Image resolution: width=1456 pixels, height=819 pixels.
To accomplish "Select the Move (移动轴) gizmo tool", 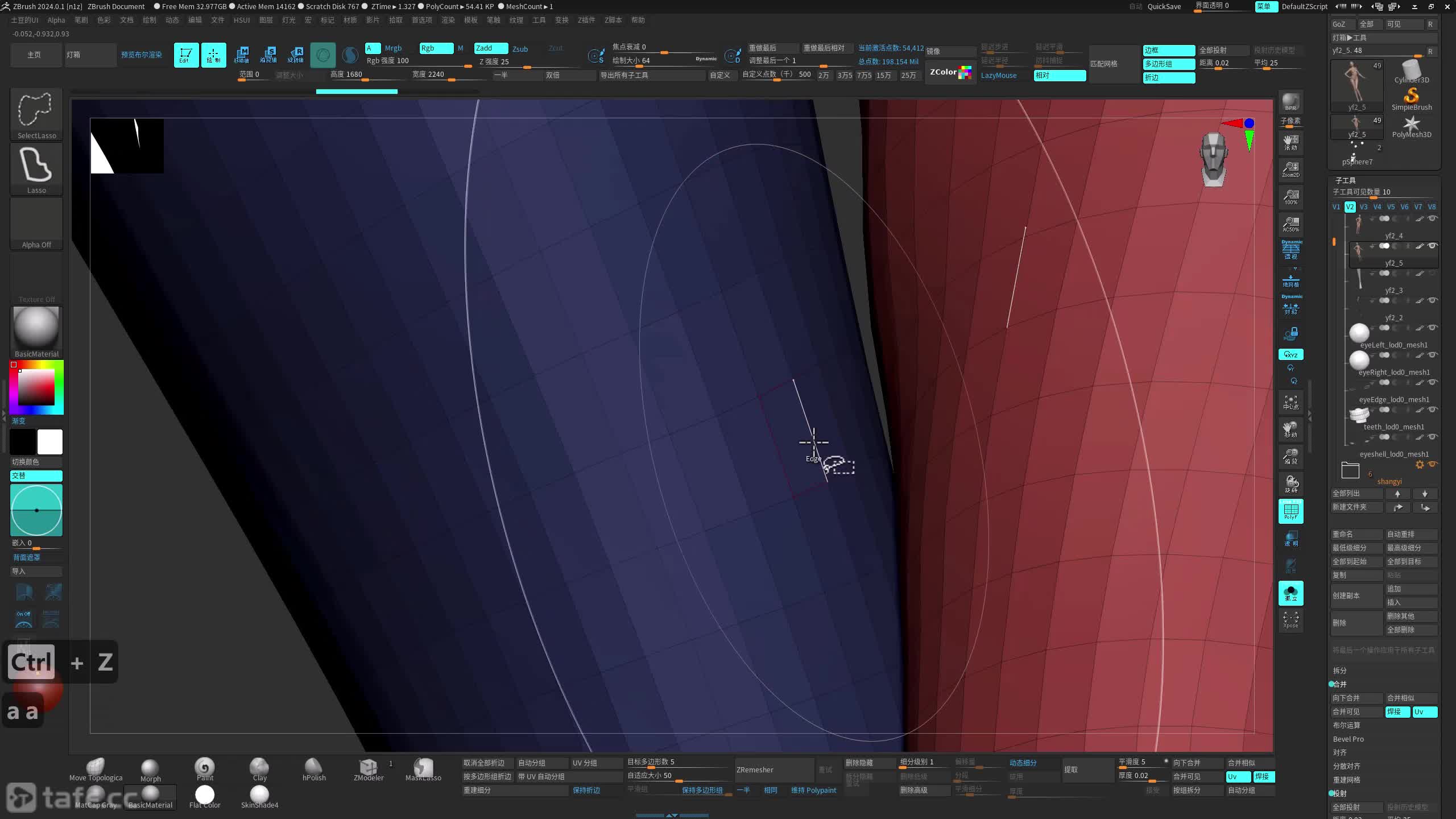I will pos(241,55).
